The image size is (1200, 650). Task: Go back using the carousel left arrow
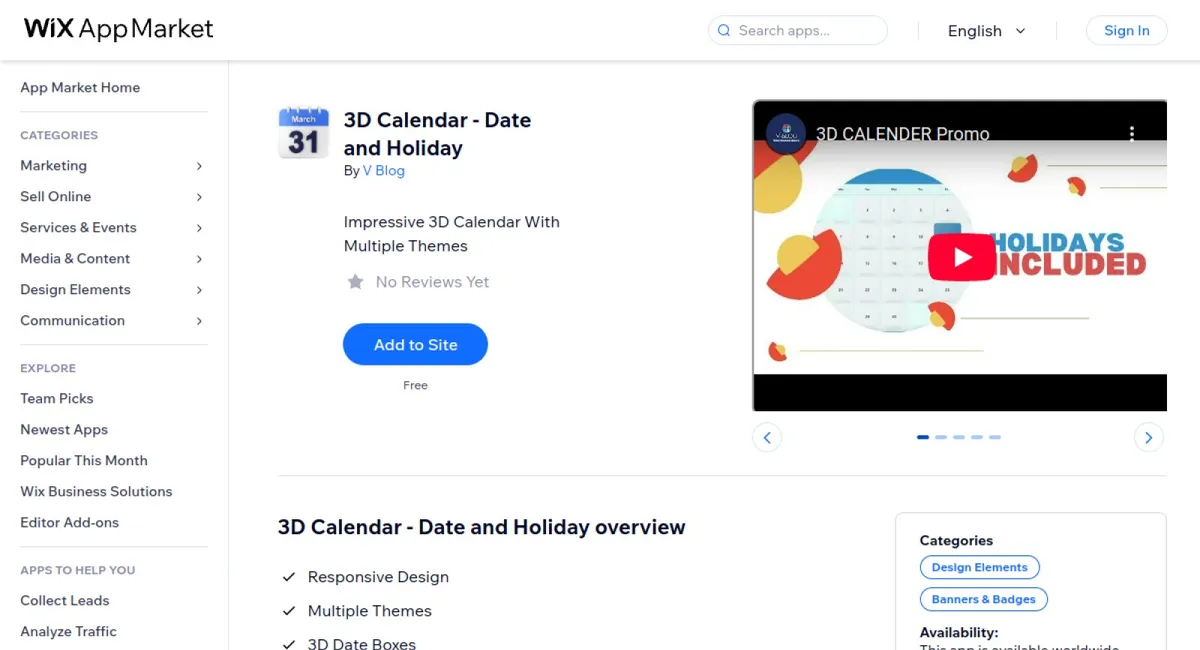point(767,437)
